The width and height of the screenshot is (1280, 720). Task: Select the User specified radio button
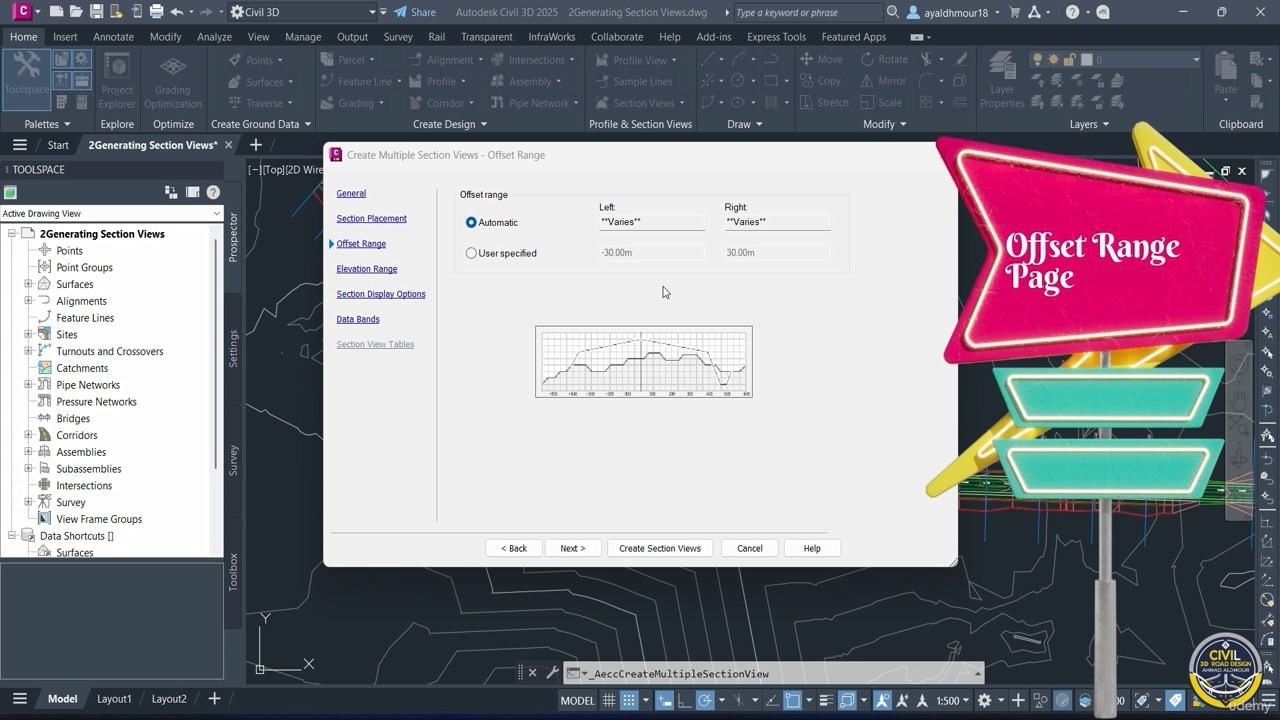point(471,253)
